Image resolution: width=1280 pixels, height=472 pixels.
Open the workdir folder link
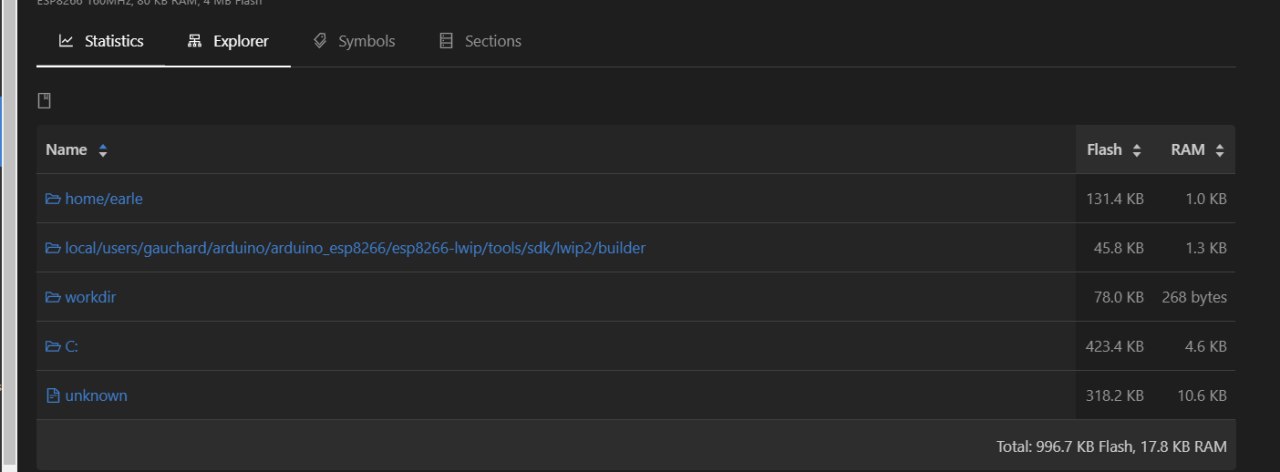[91, 297]
